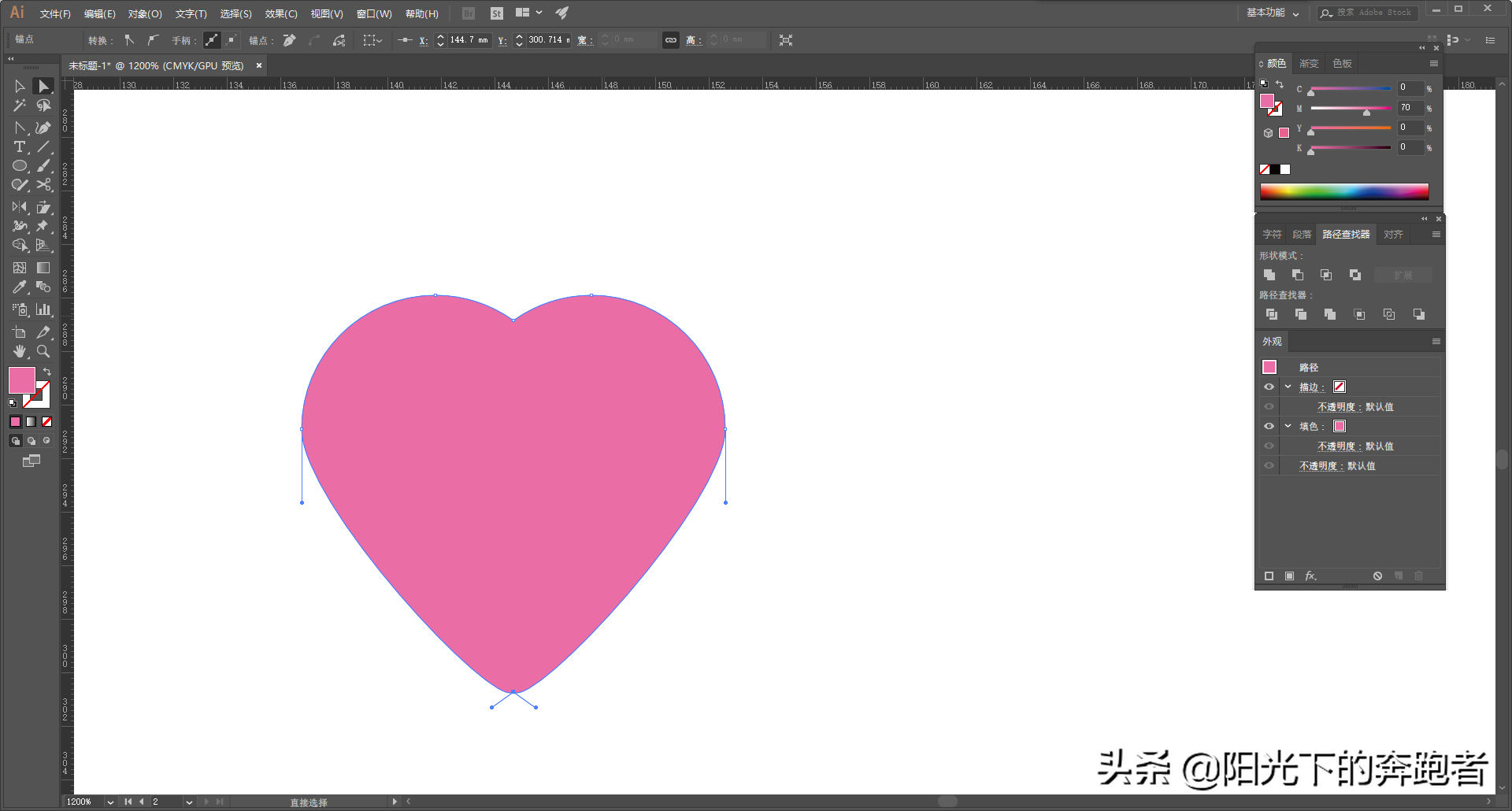
Task: Open the 效果 menu
Action: [280, 13]
